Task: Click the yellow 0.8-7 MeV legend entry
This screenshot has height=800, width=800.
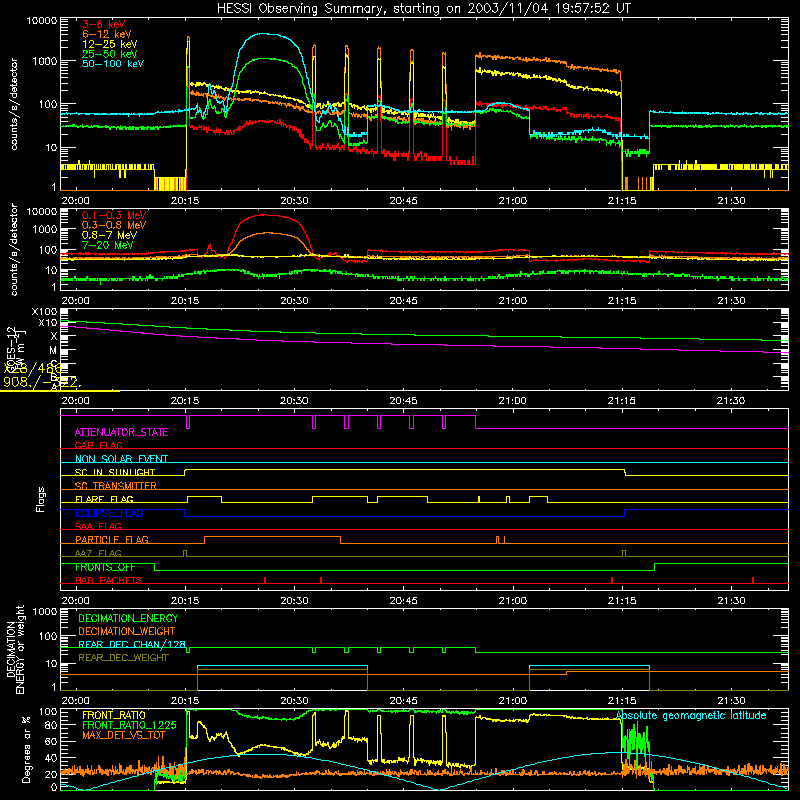Action: pyautogui.click(x=109, y=235)
